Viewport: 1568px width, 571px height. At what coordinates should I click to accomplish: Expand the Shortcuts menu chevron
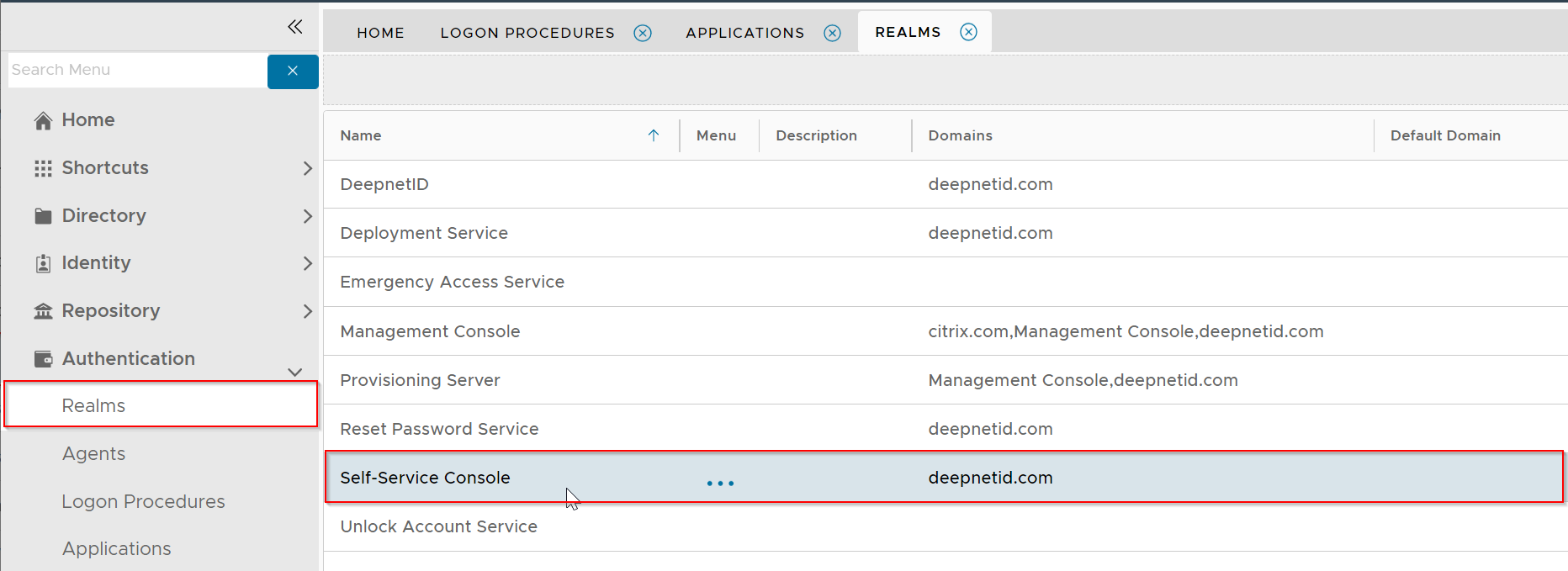307,168
